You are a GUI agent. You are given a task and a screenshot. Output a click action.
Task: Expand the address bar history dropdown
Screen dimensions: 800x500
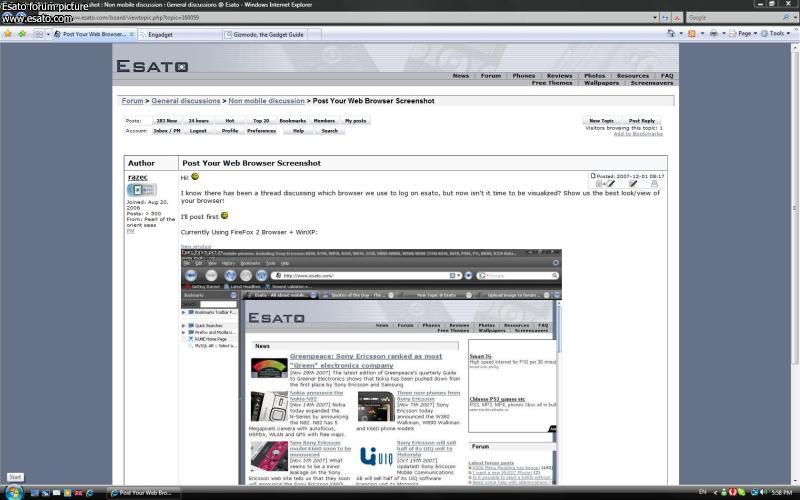pos(655,17)
